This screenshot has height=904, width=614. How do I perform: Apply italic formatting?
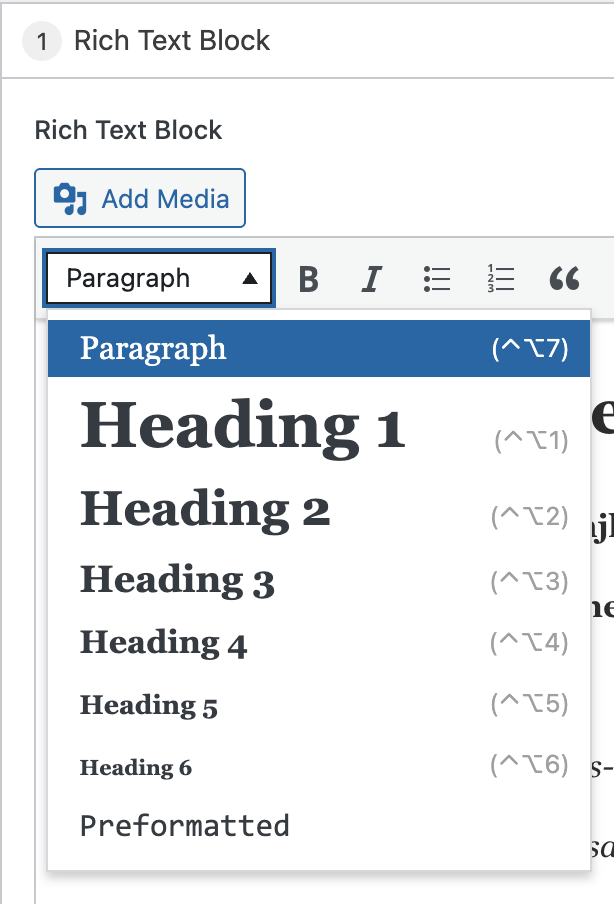(x=372, y=279)
